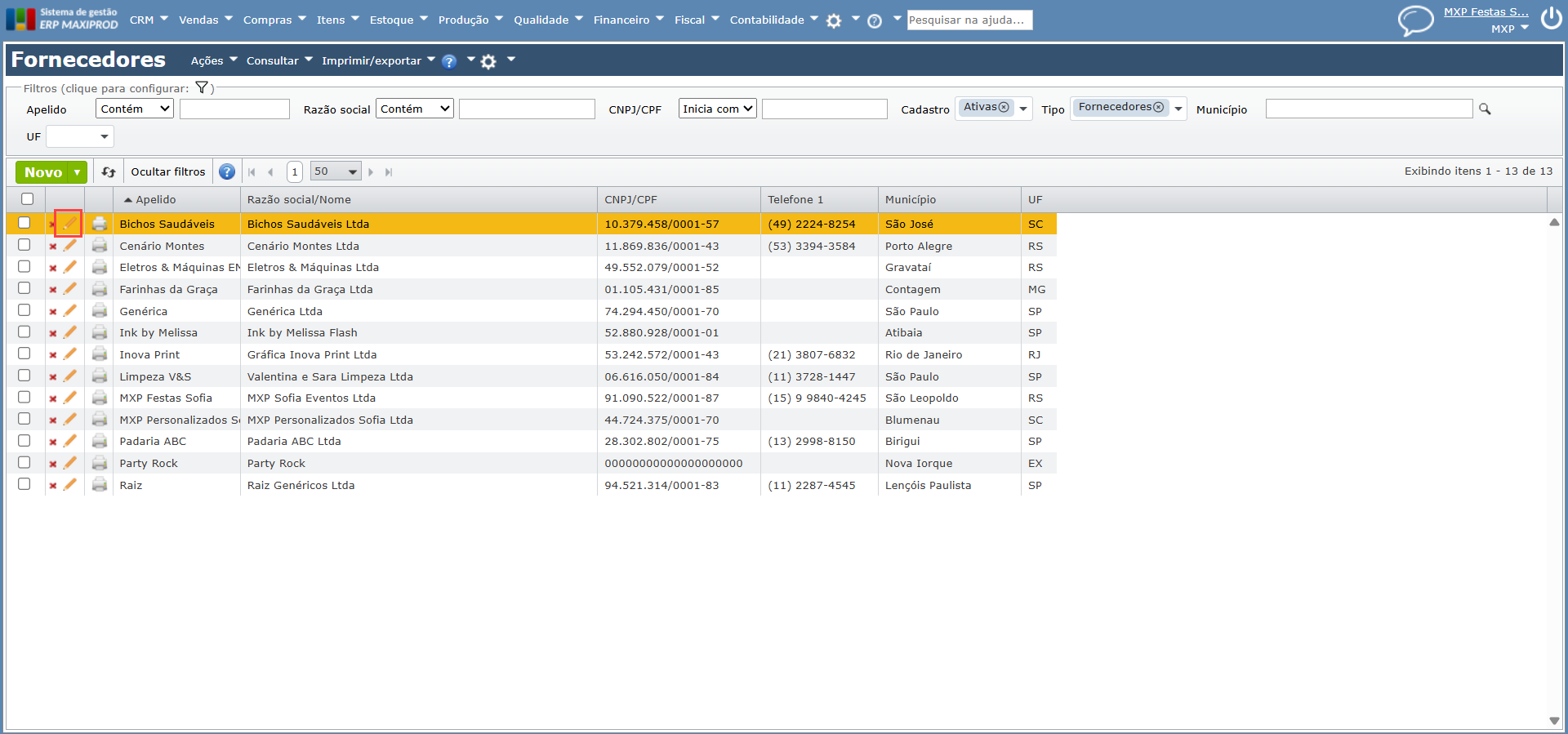Configure filters via funnel icon
The width and height of the screenshot is (1568, 734).
pyautogui.click(x=202, y=88)
